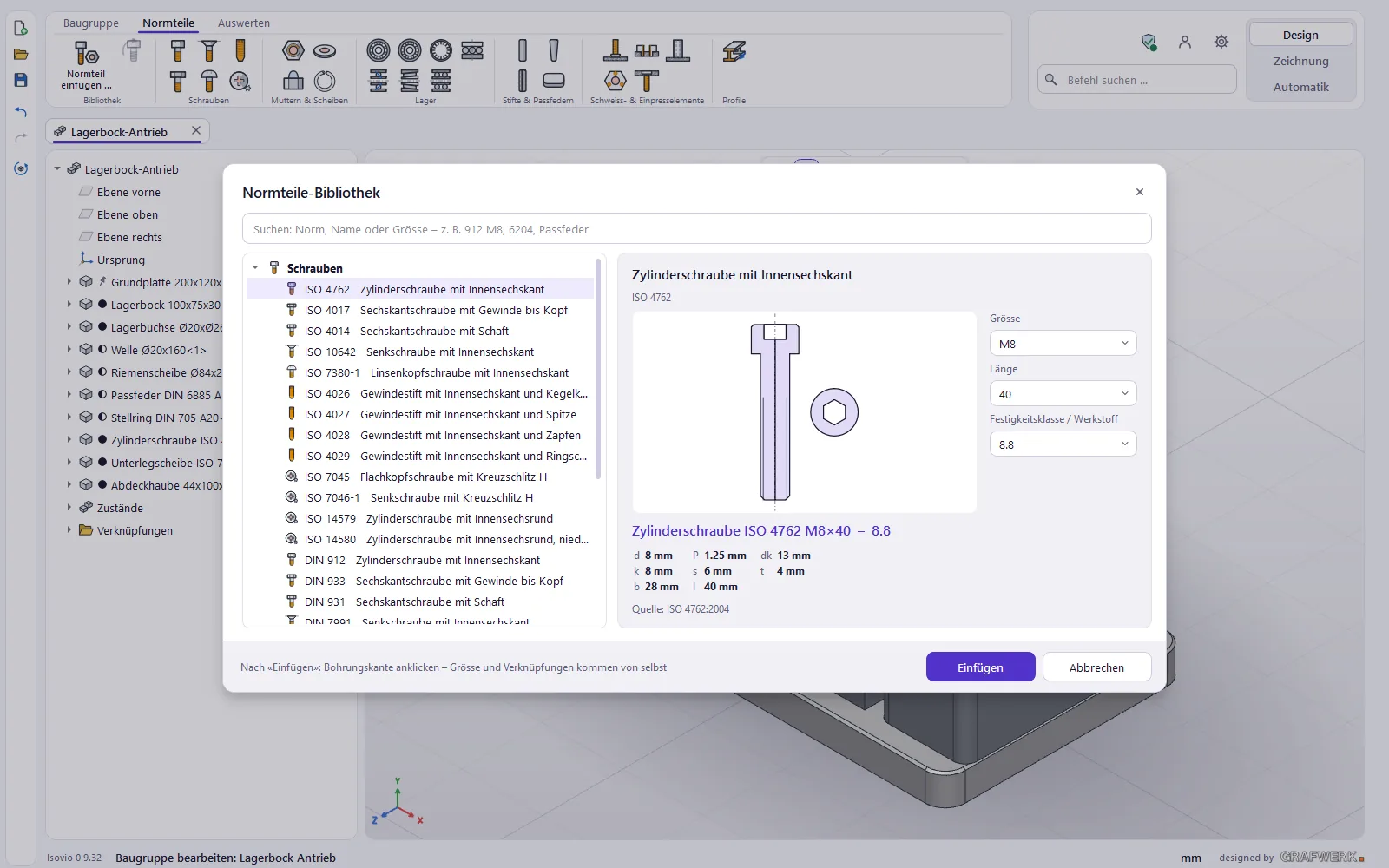Collapse the Schrauben category in library tree
Viewport: 1389px width, 868px height.
click(x=255, y=267)
